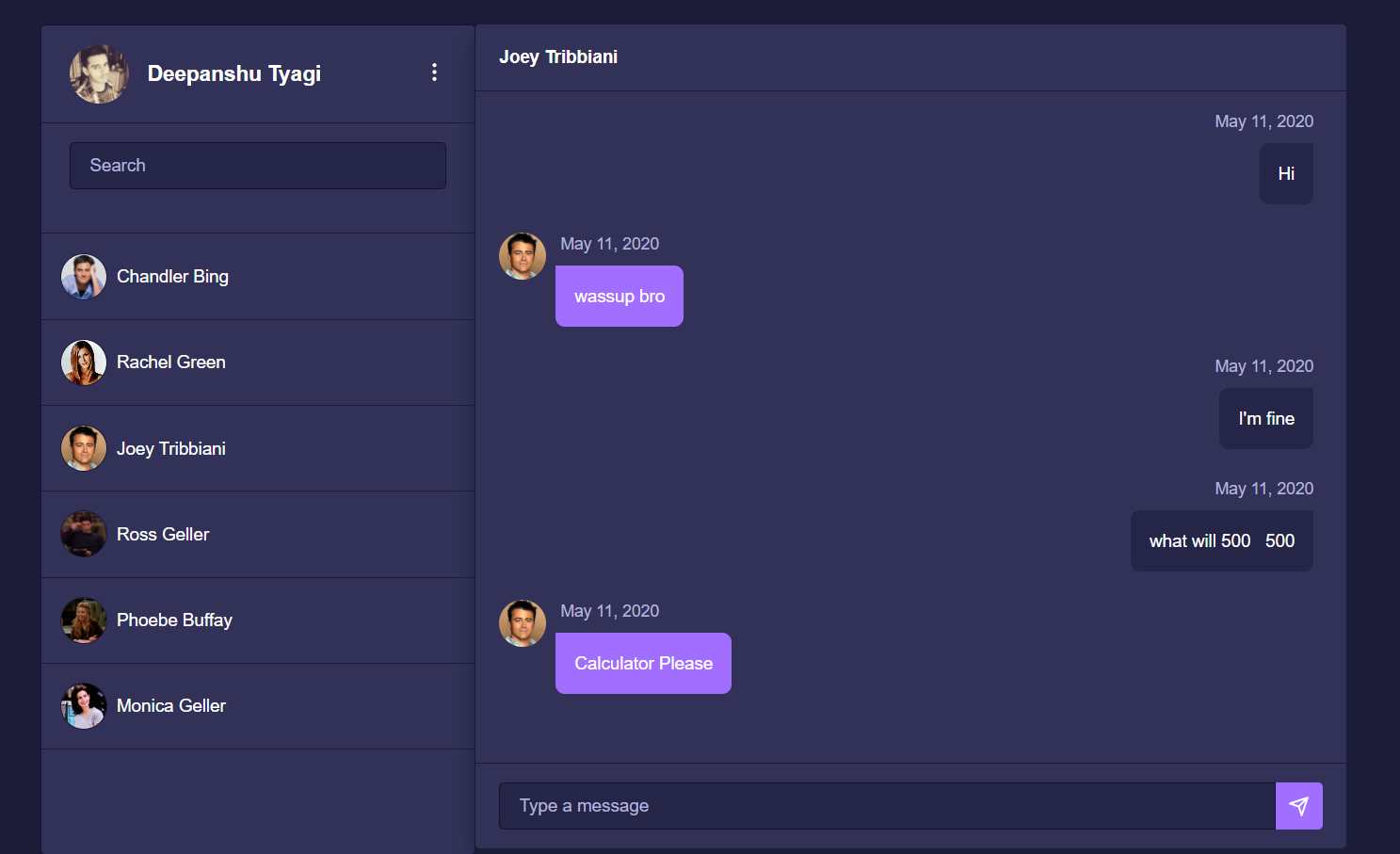Click the Joey Tribbiani chat header
Image resolution: width=1400 pixels, height=854 pixels.
pos(558,56)
